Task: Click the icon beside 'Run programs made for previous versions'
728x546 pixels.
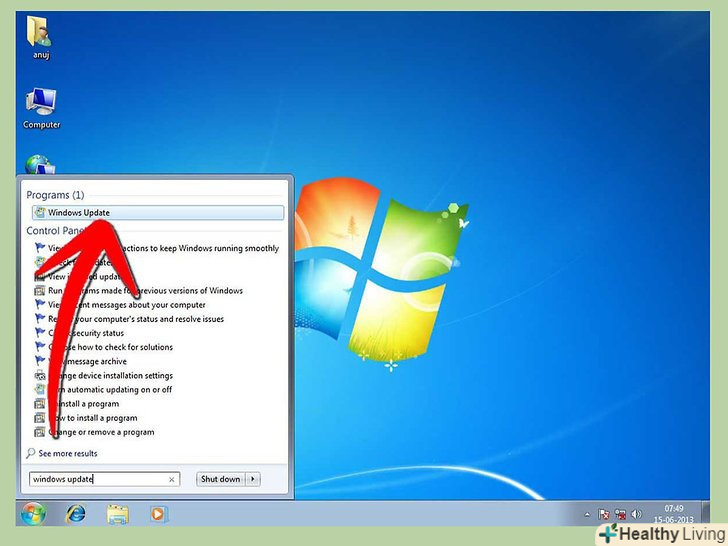Action: [40, 291]
